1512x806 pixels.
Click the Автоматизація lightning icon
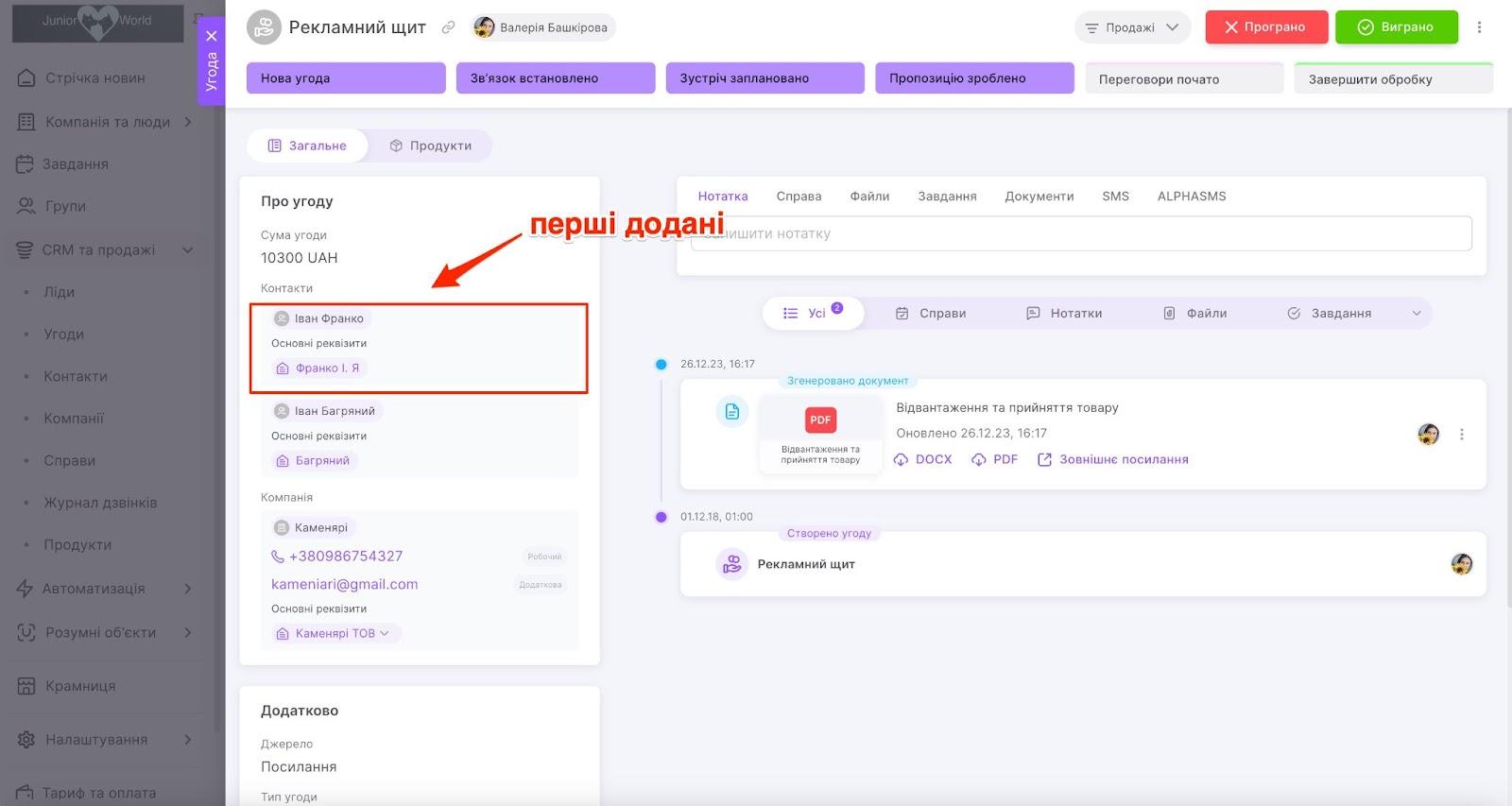(25, 589)
